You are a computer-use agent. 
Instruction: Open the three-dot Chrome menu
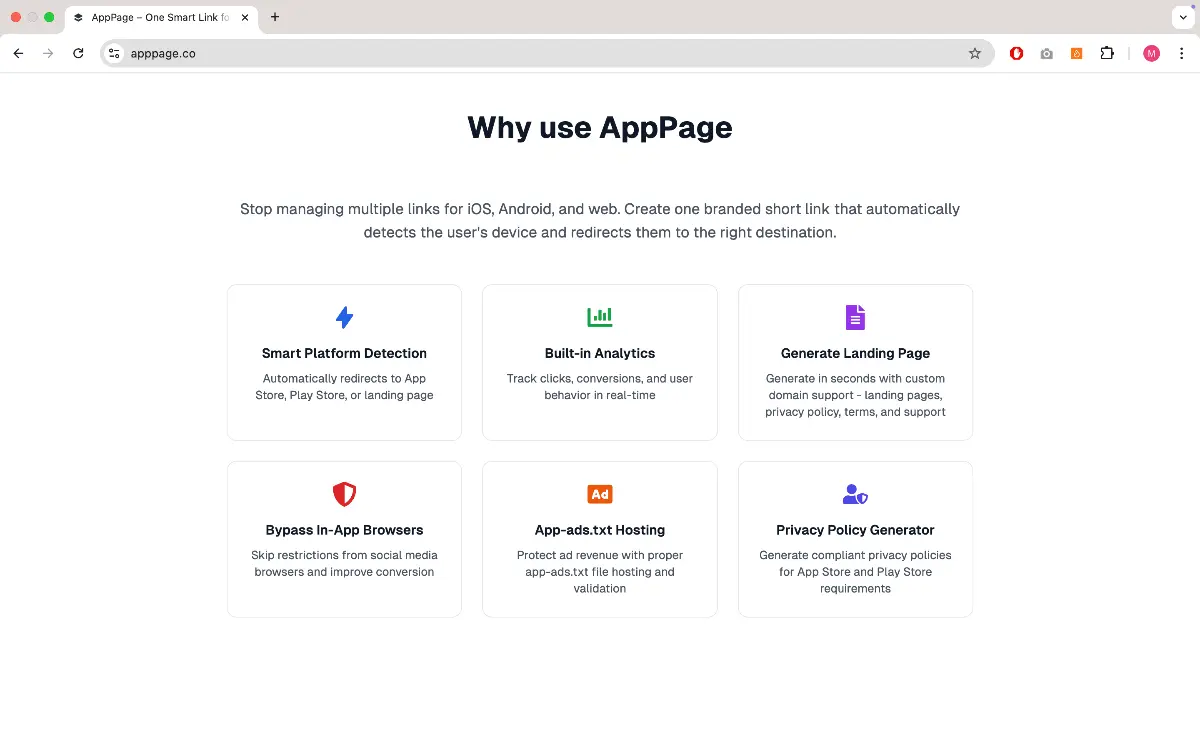[x=1182, y=53]
